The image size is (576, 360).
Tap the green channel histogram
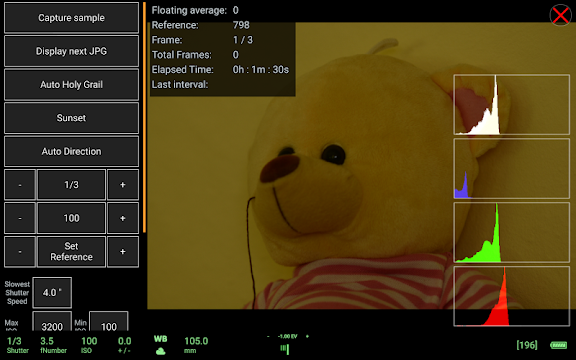click(512, 232)
